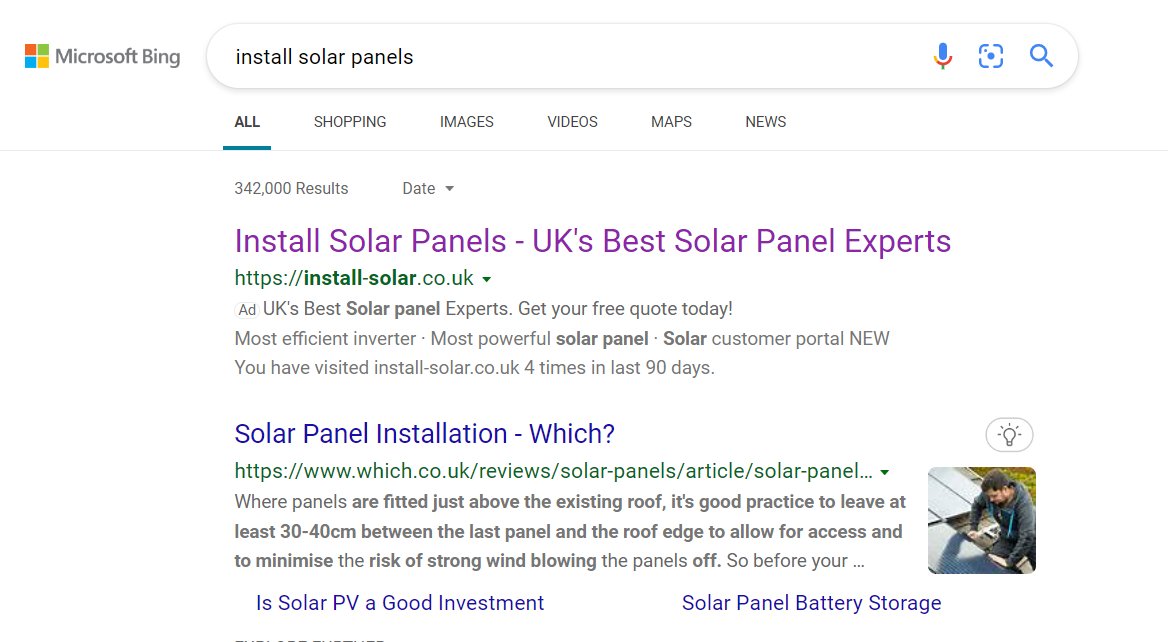This screenshot has height=642, width=1168.
Task: Click 'UK's Best Solar panel Experts. Get your free quote' text
Action: (x=498, y=309)
